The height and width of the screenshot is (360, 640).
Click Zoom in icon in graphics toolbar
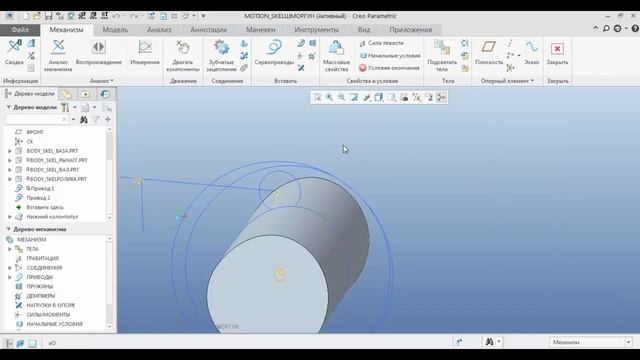click(329, 97)
